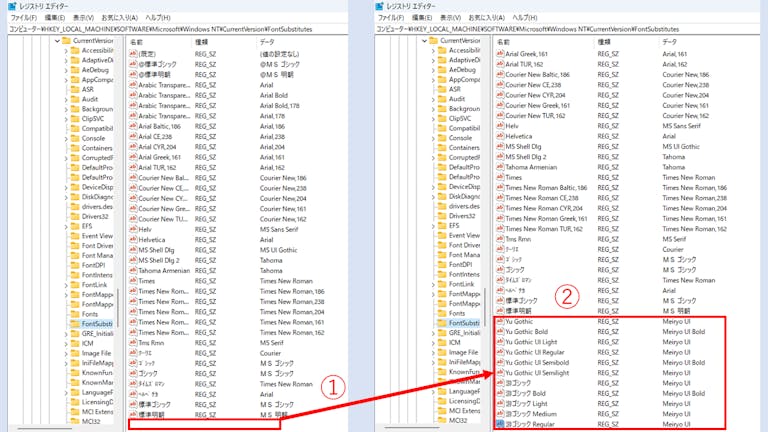Select the Yu Gothic UI Light value icon
The height and width of the screenshot is (432, 768).
pyautogui.click(x=500, y=342)
